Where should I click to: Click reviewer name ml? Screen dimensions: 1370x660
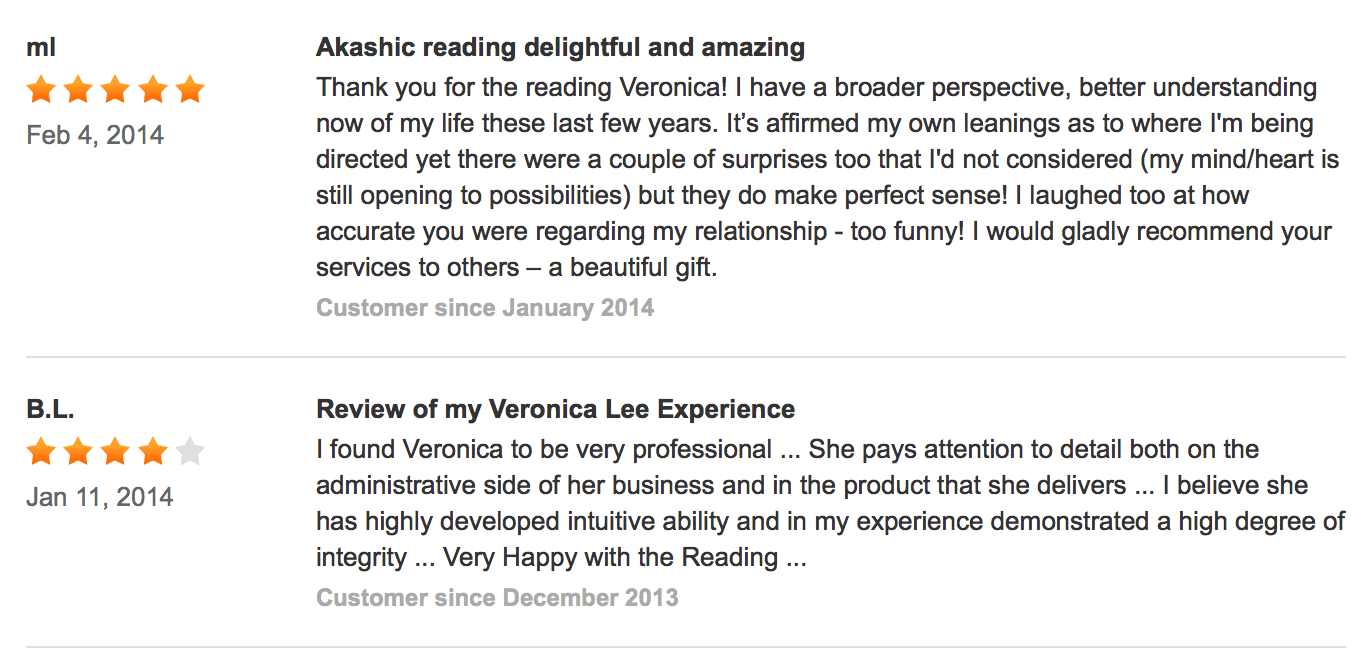(x=41, y=47)
